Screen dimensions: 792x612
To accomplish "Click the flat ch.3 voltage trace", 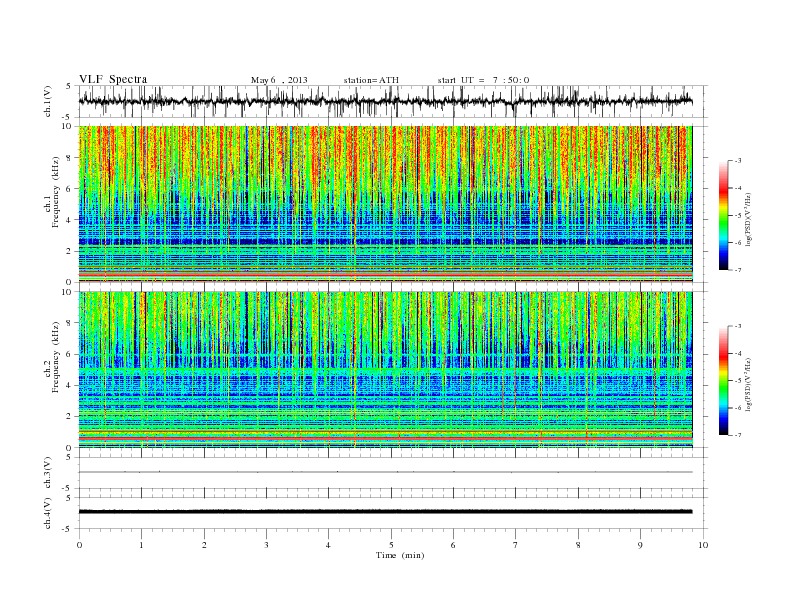I will click(385, 472).
